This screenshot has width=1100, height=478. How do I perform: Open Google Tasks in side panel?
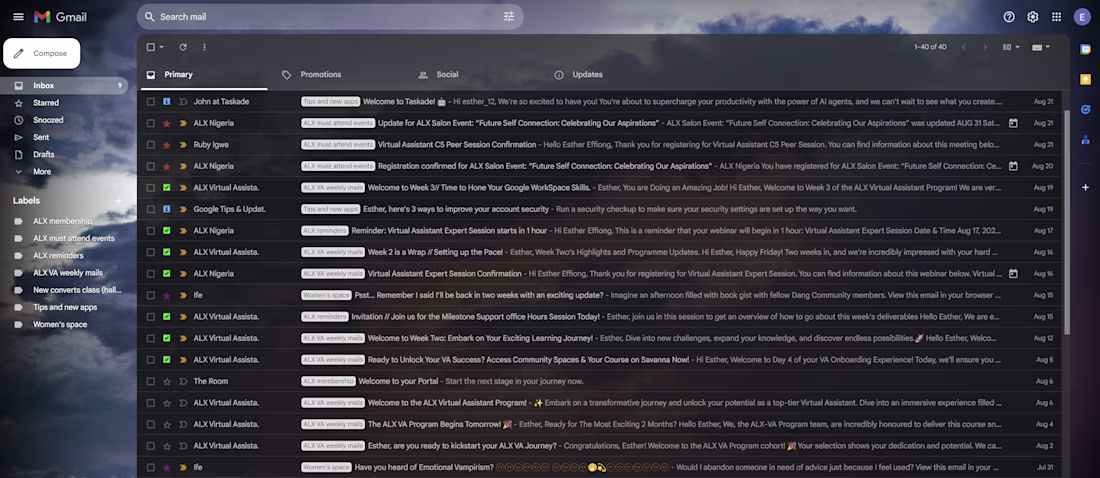point(1085,109)
